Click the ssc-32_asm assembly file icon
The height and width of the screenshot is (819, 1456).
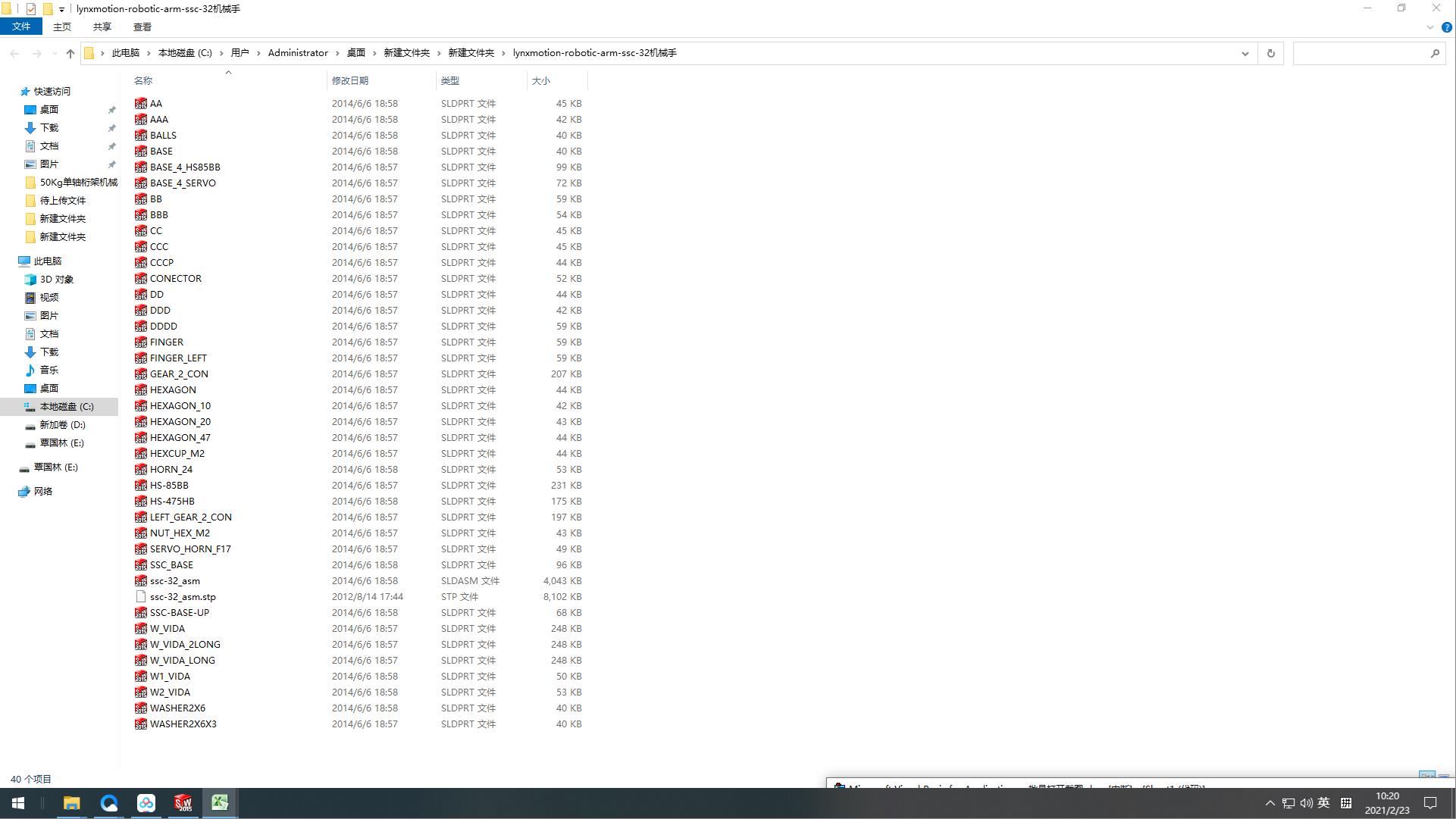click(141, 581)
